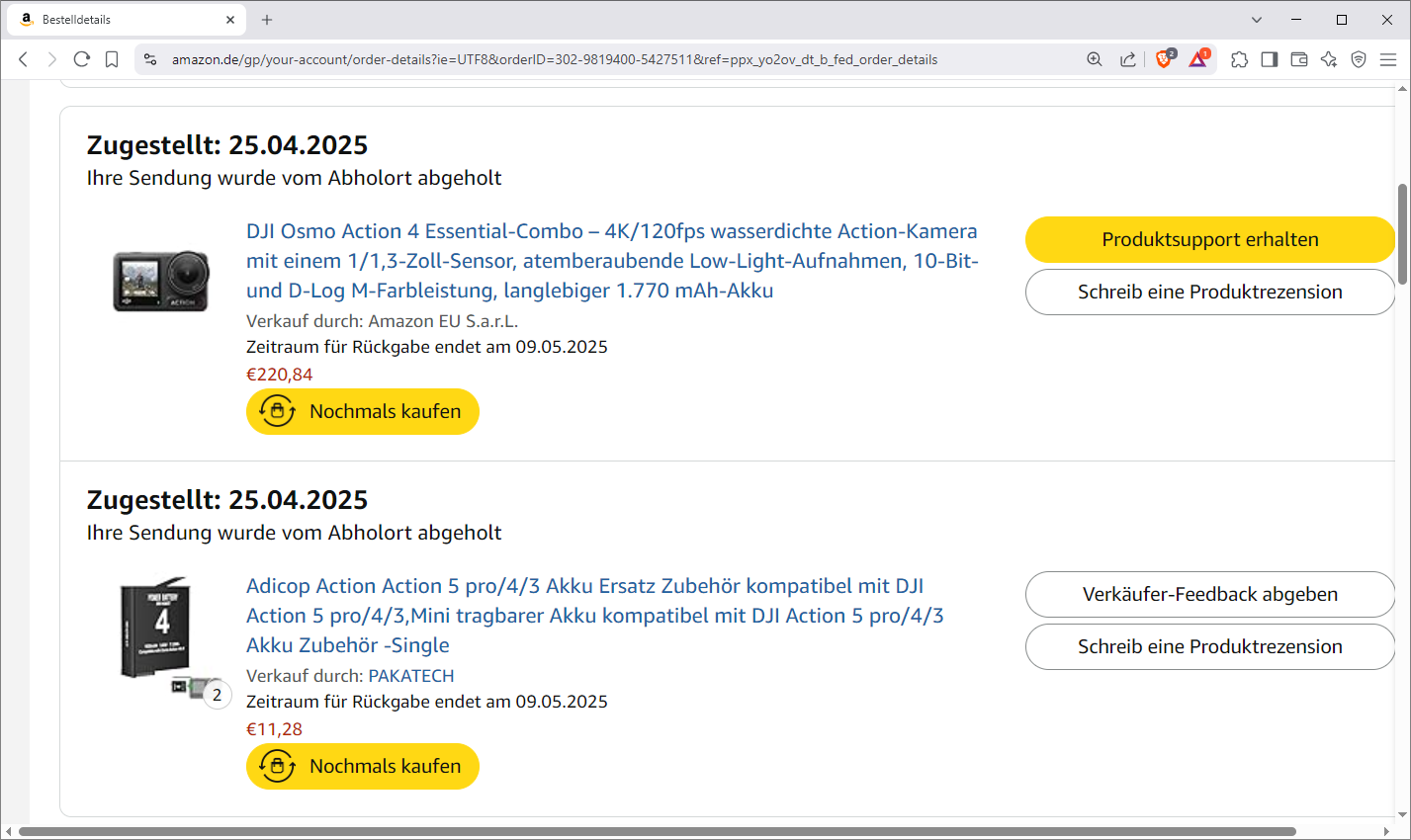Viewport: 1411px width, 840px height.
Task: Open the zoom control in address bar
Action: 1095,59
